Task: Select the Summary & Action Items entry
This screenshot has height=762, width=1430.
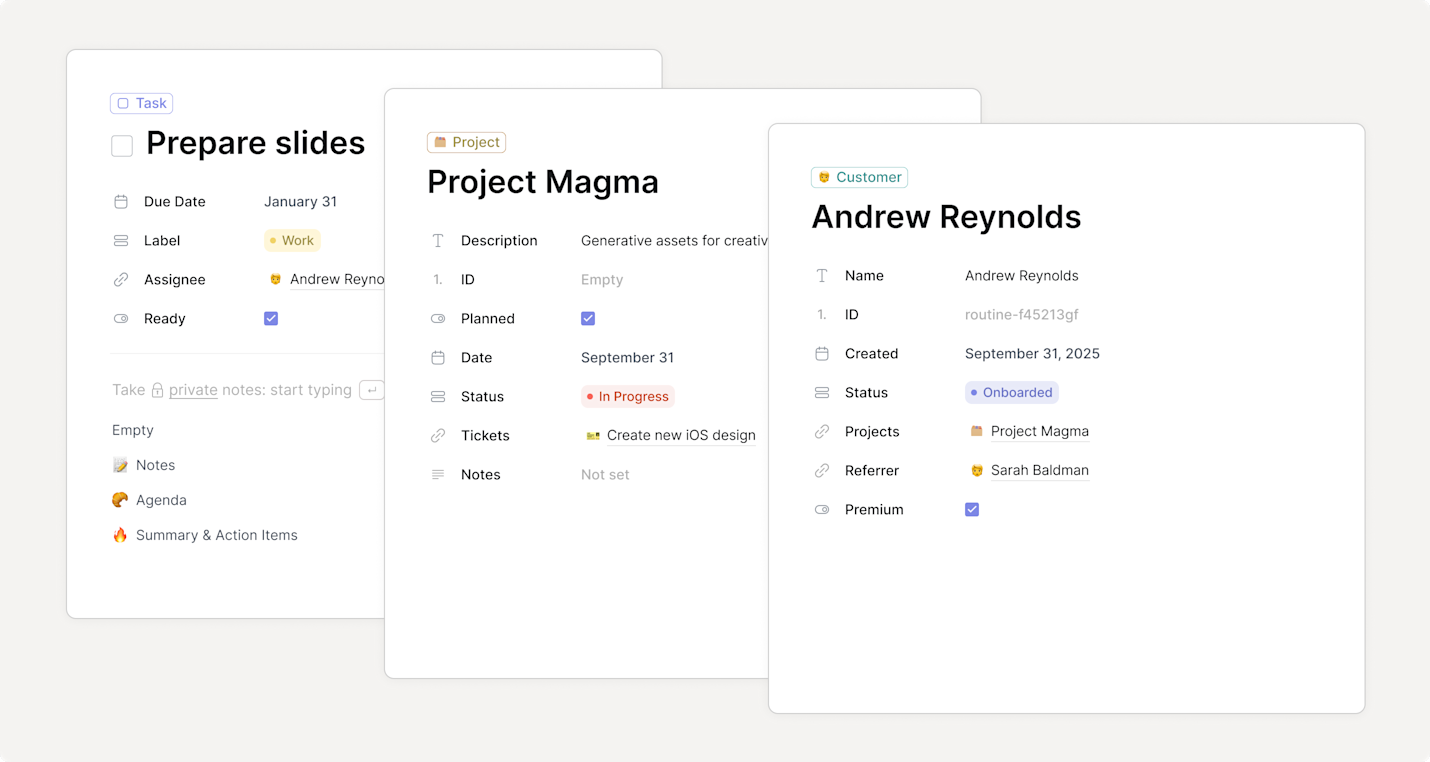Action: pyautogui.click(x=217, y=535)
